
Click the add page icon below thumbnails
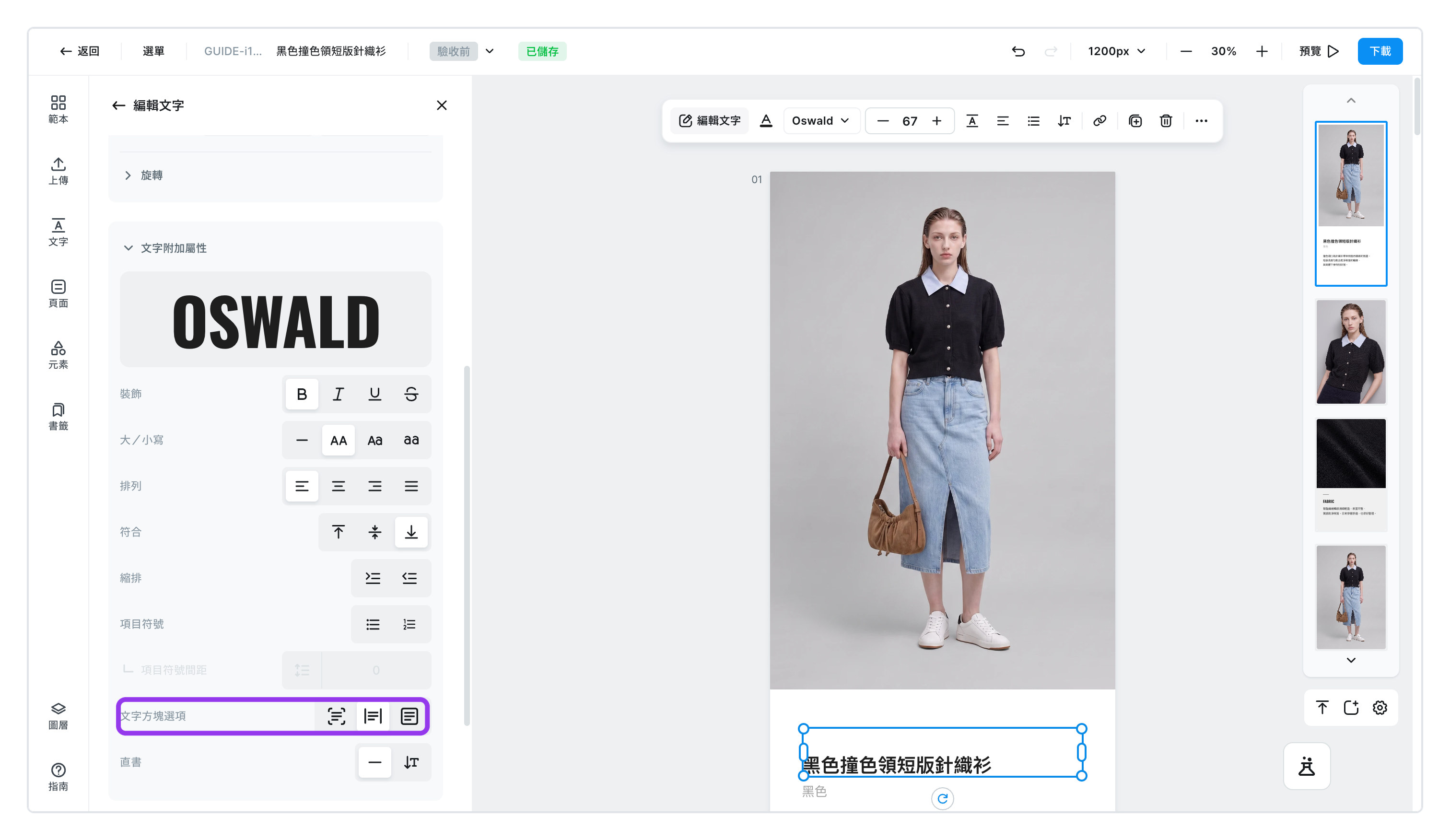1351,708
